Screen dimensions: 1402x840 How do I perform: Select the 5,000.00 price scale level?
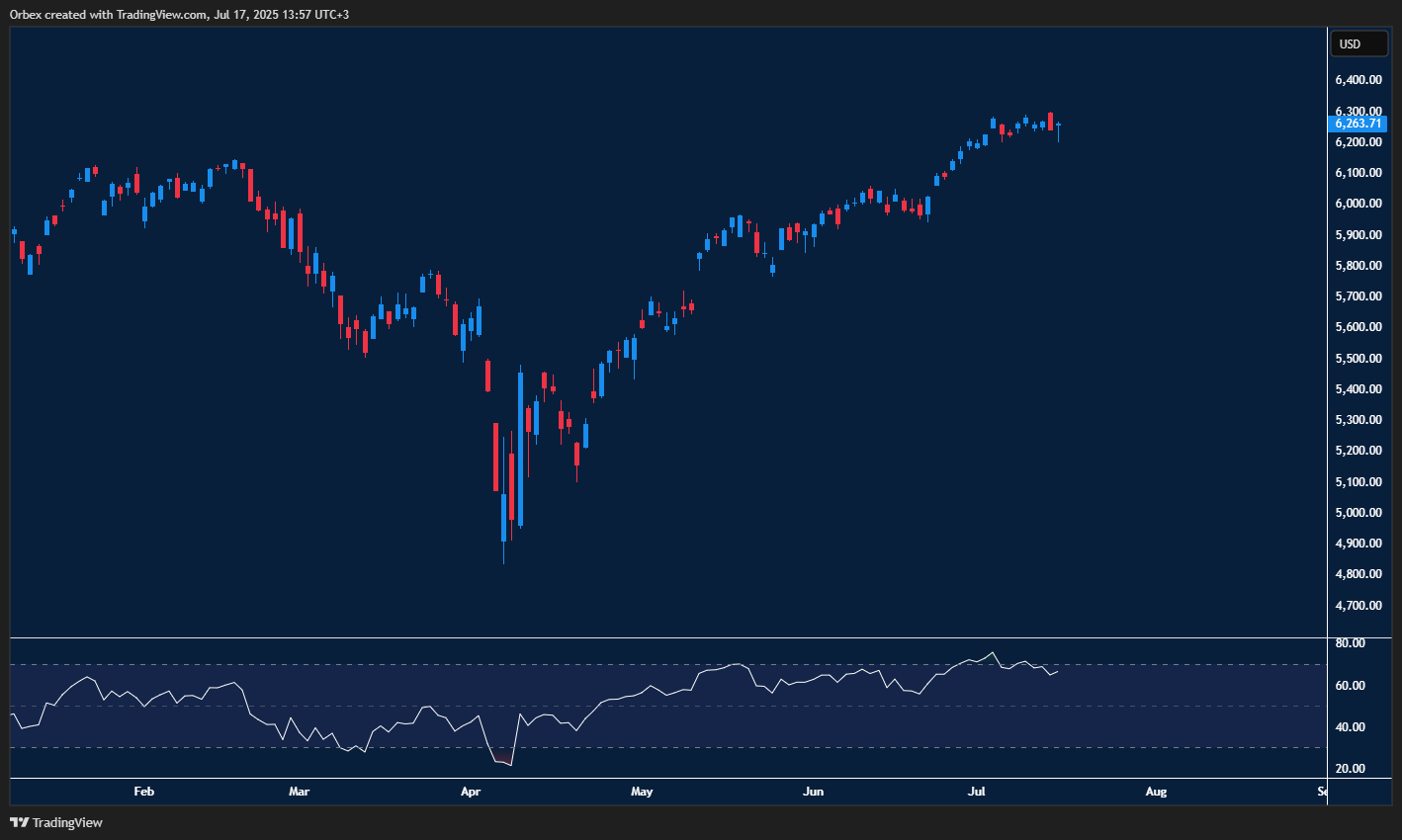[1358, 513]
